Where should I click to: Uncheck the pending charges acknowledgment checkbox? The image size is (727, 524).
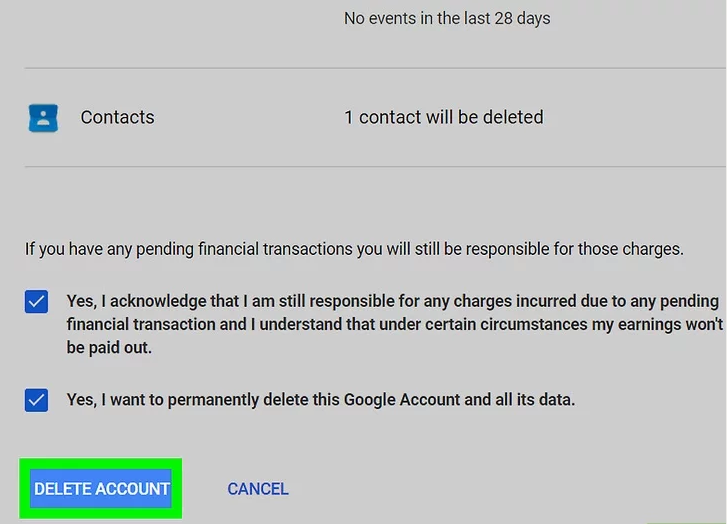pos(36,302)
